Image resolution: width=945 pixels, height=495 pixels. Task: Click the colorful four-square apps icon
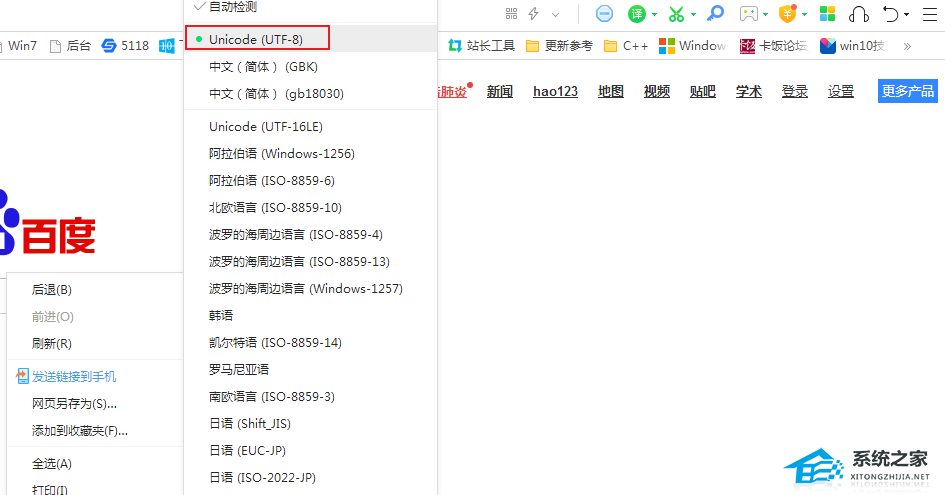(x=827, y=13)
